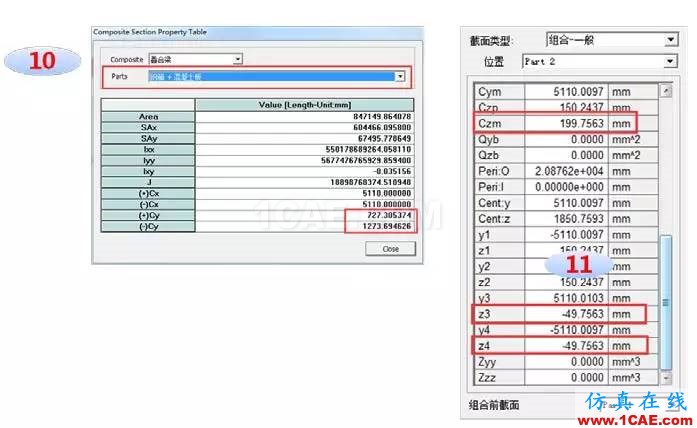Click the 组合前截面 label
Screen dimensions: 697x428
[x=494, y=405]
